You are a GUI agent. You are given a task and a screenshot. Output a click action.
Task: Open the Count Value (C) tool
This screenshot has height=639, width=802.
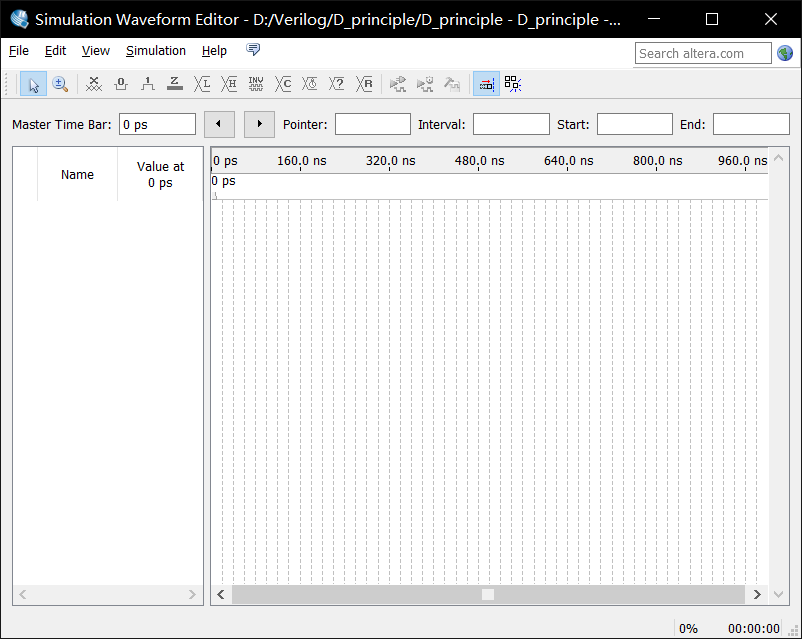[283, 84]
